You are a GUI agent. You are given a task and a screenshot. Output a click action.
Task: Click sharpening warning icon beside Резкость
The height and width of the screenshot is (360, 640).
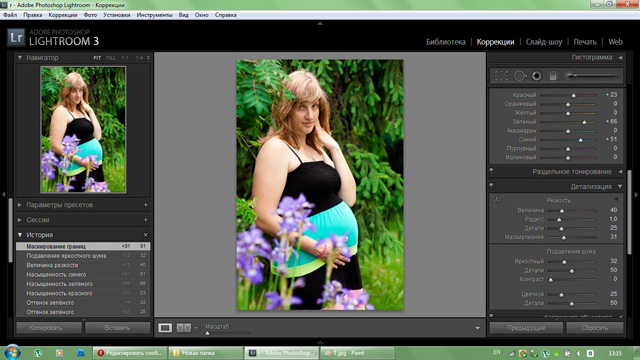coord(497,200)
